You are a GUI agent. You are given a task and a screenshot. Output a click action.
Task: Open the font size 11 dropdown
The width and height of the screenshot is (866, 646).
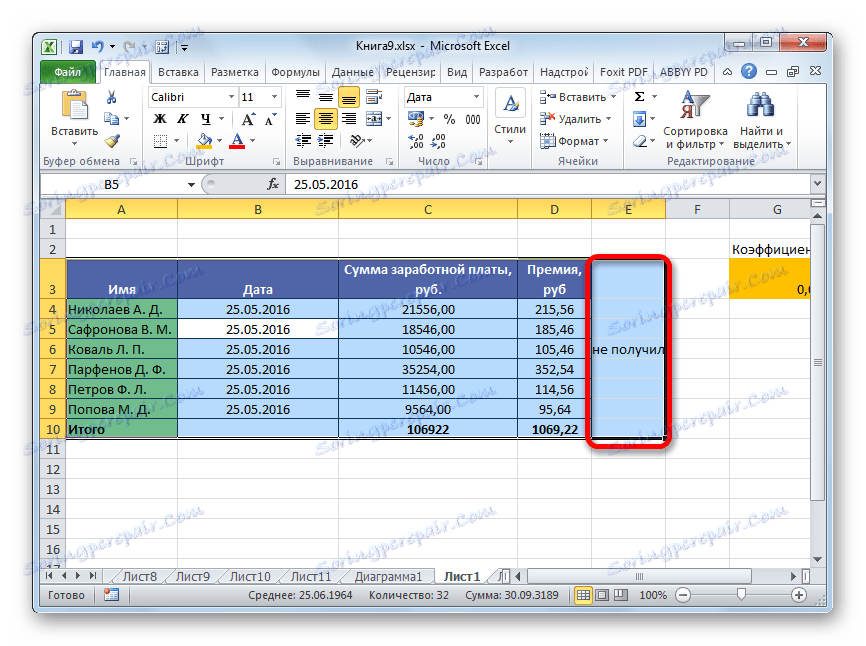274,97
